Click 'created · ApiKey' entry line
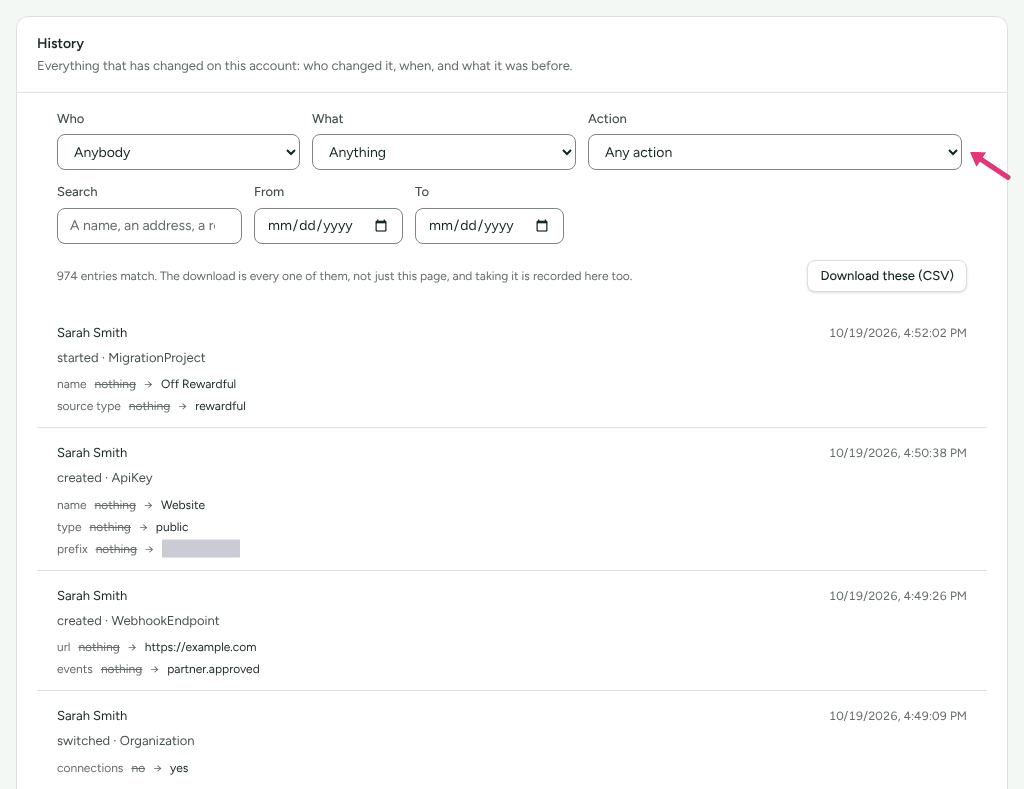This screenshot has height=789, width=1024. click(x=104, y=478)
